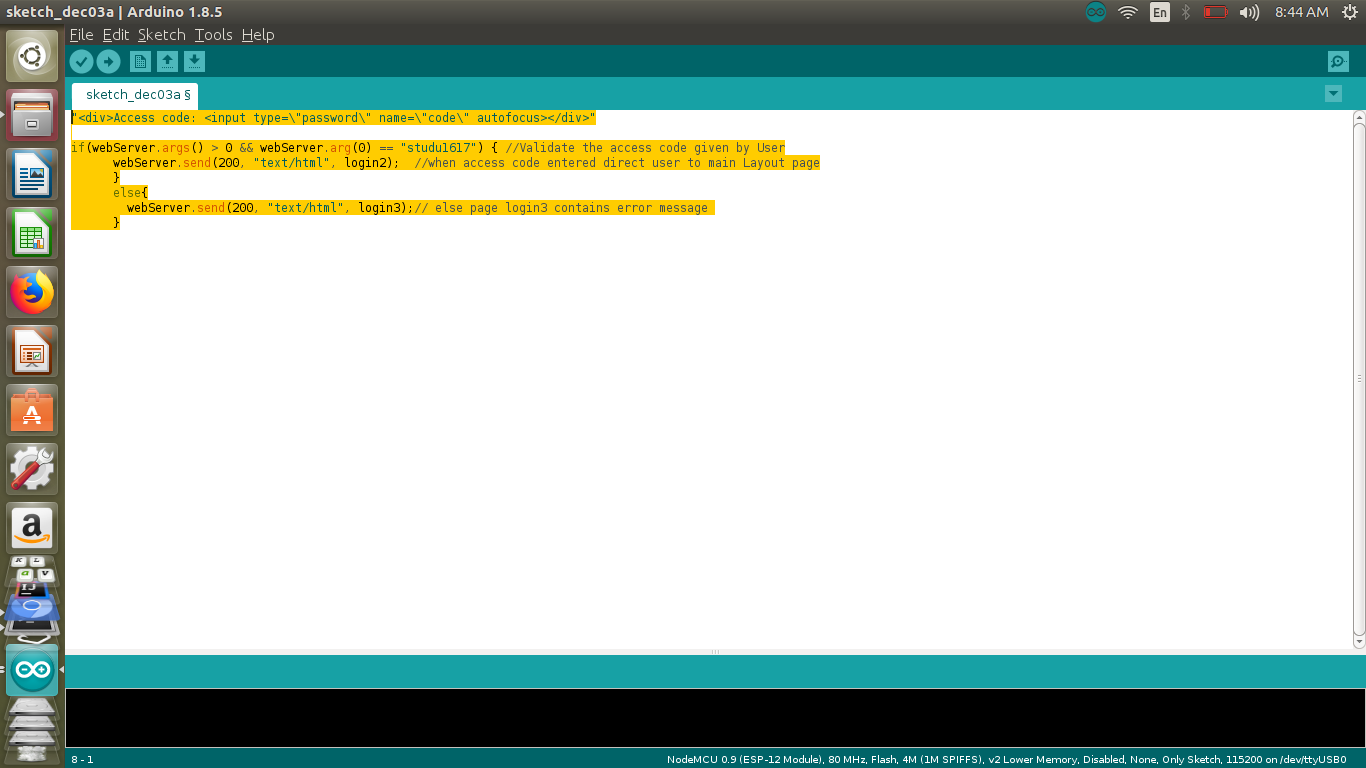Open the tab options dropdown arrow
The height and width of the screenshot is (768, 1366).
(1333, 94)
